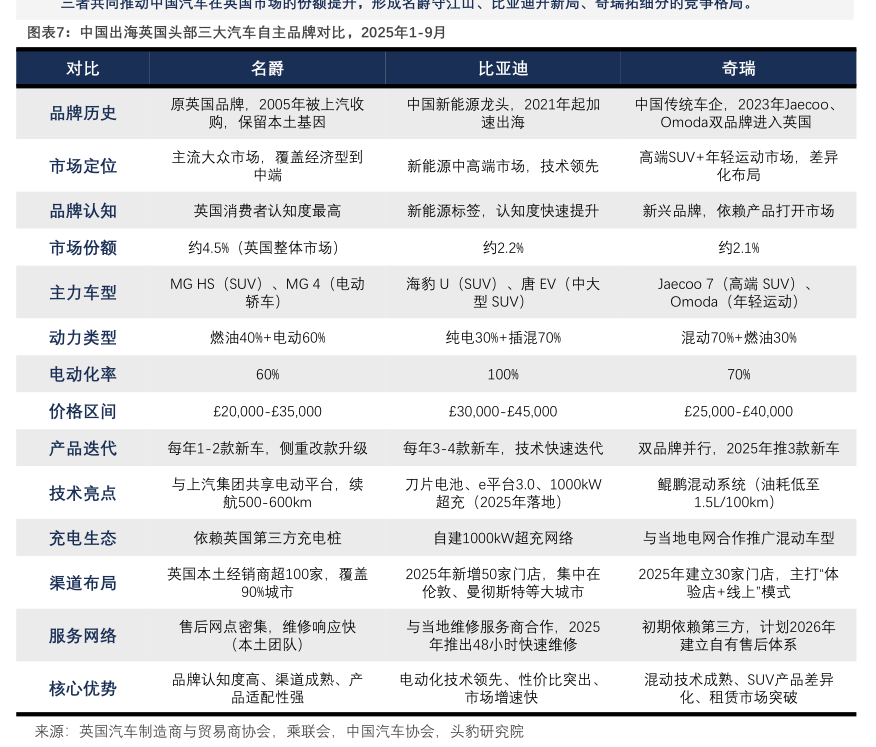876x747 pixels.
Task: Select the 自建1000kW超充网络 cell
Action: click(x=502, y=538)
